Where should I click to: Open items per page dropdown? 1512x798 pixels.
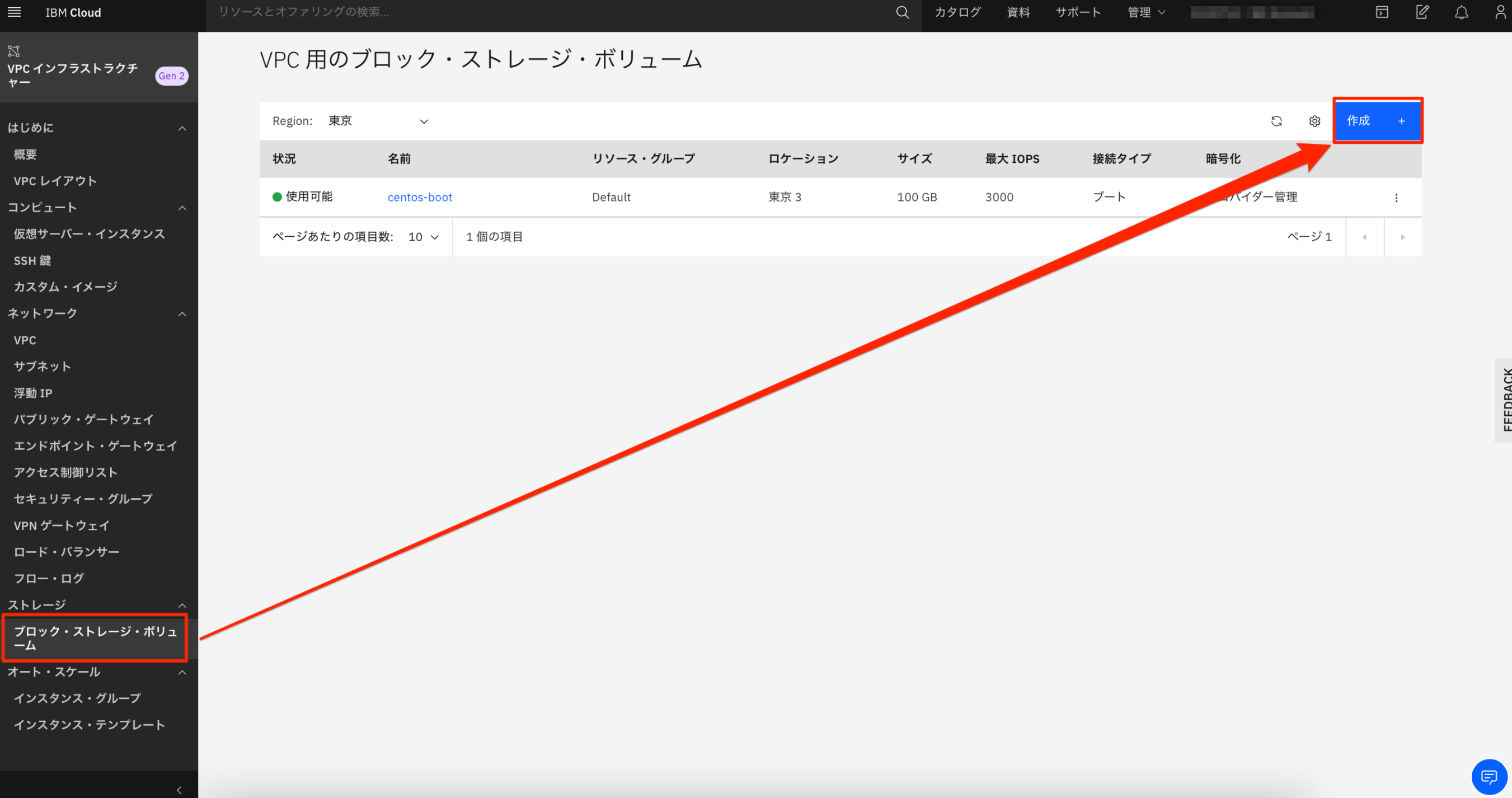423,237
